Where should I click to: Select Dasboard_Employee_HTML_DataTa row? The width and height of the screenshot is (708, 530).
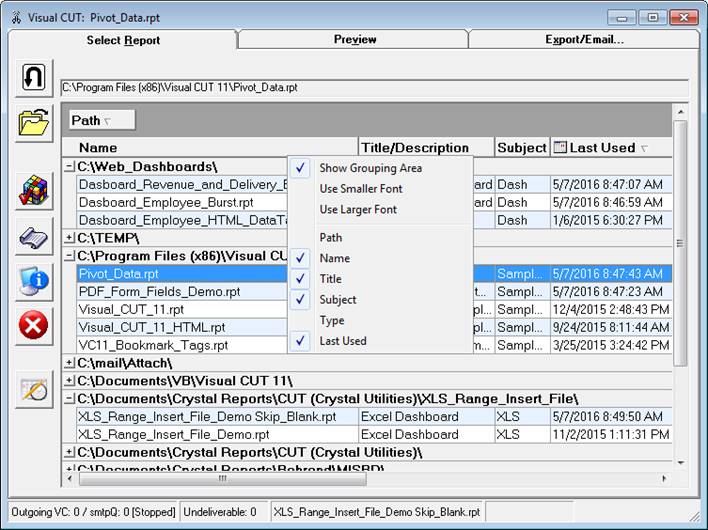[182, 220]
